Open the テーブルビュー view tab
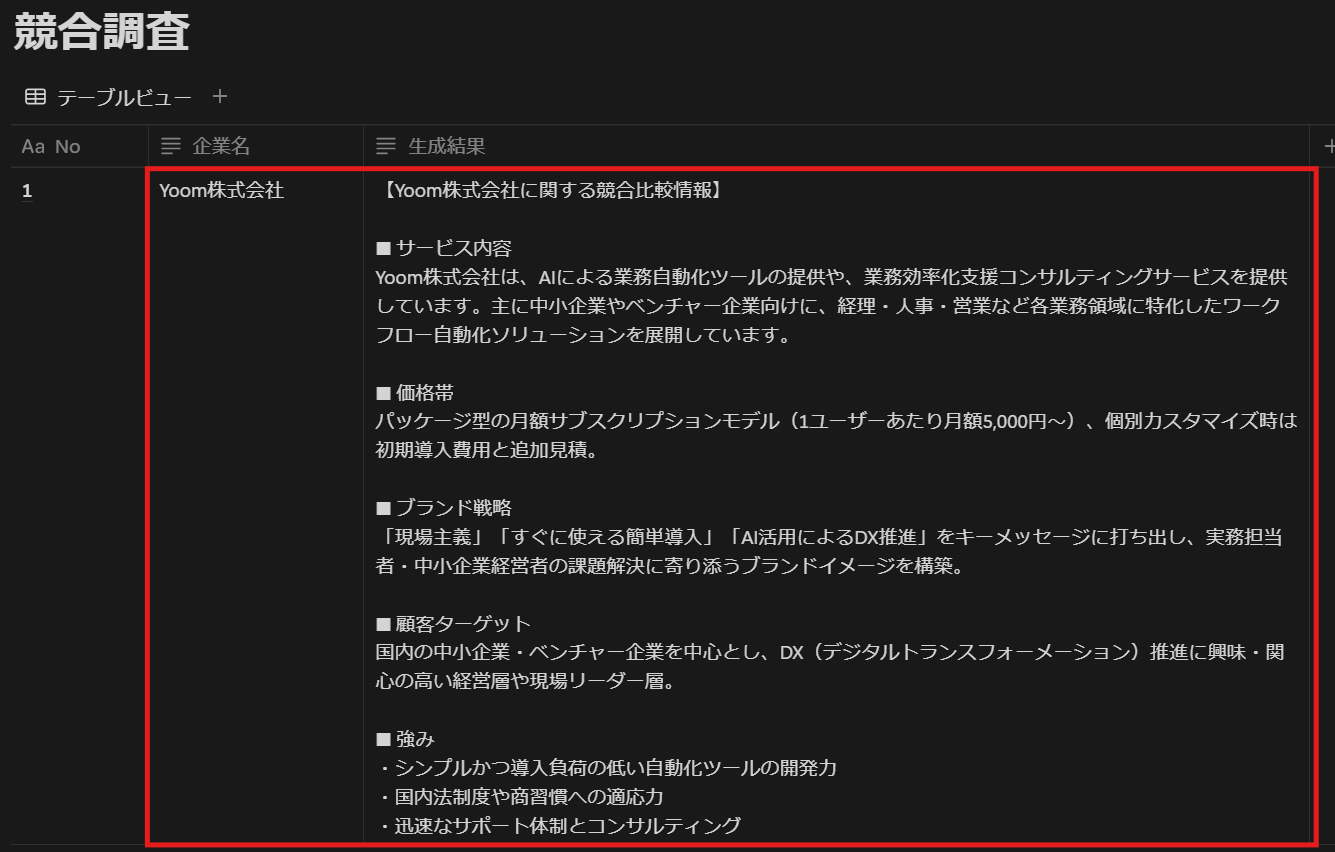Screen dimensions: 1335x852 tap(108, 97)
